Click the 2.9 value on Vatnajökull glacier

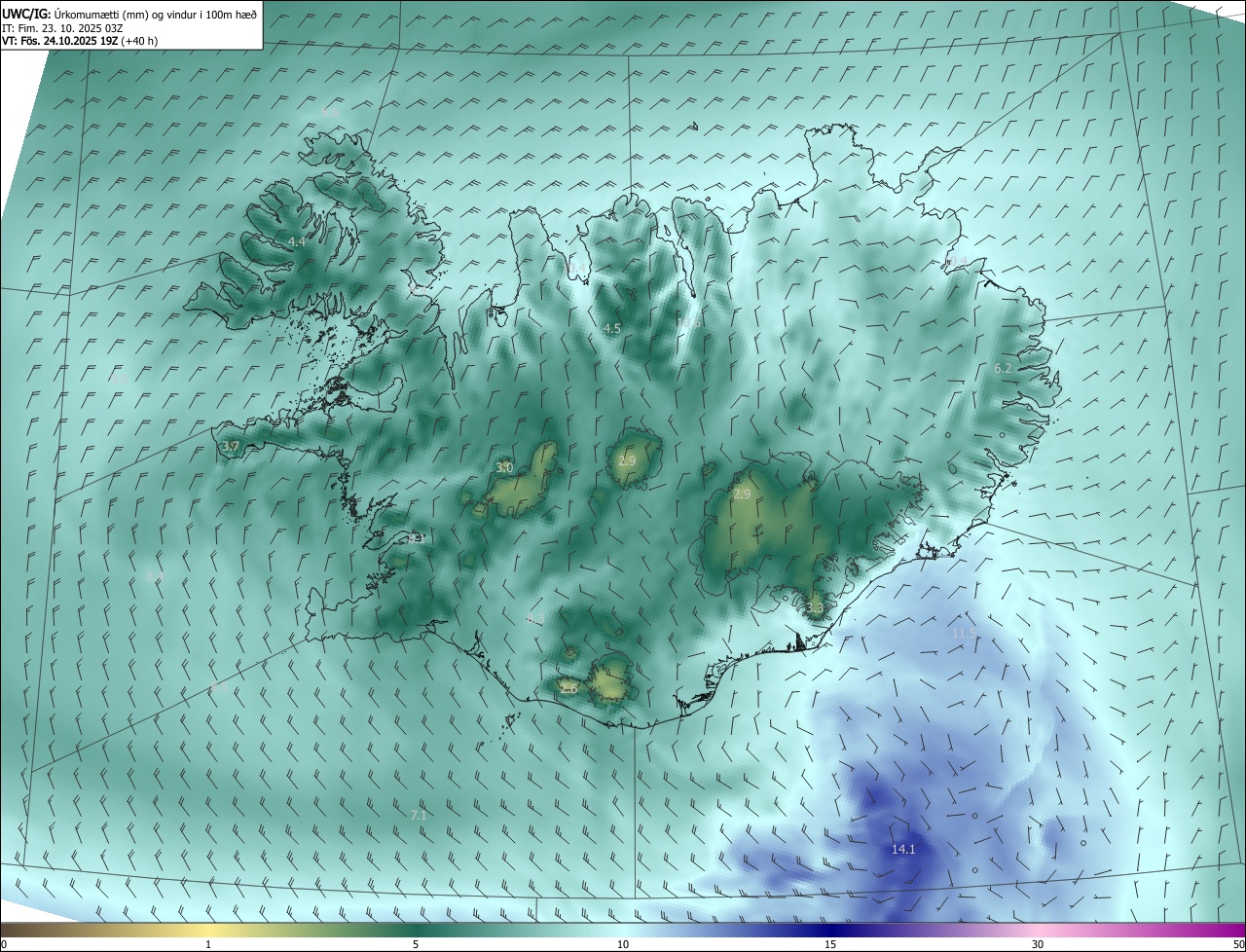(742, 494)
